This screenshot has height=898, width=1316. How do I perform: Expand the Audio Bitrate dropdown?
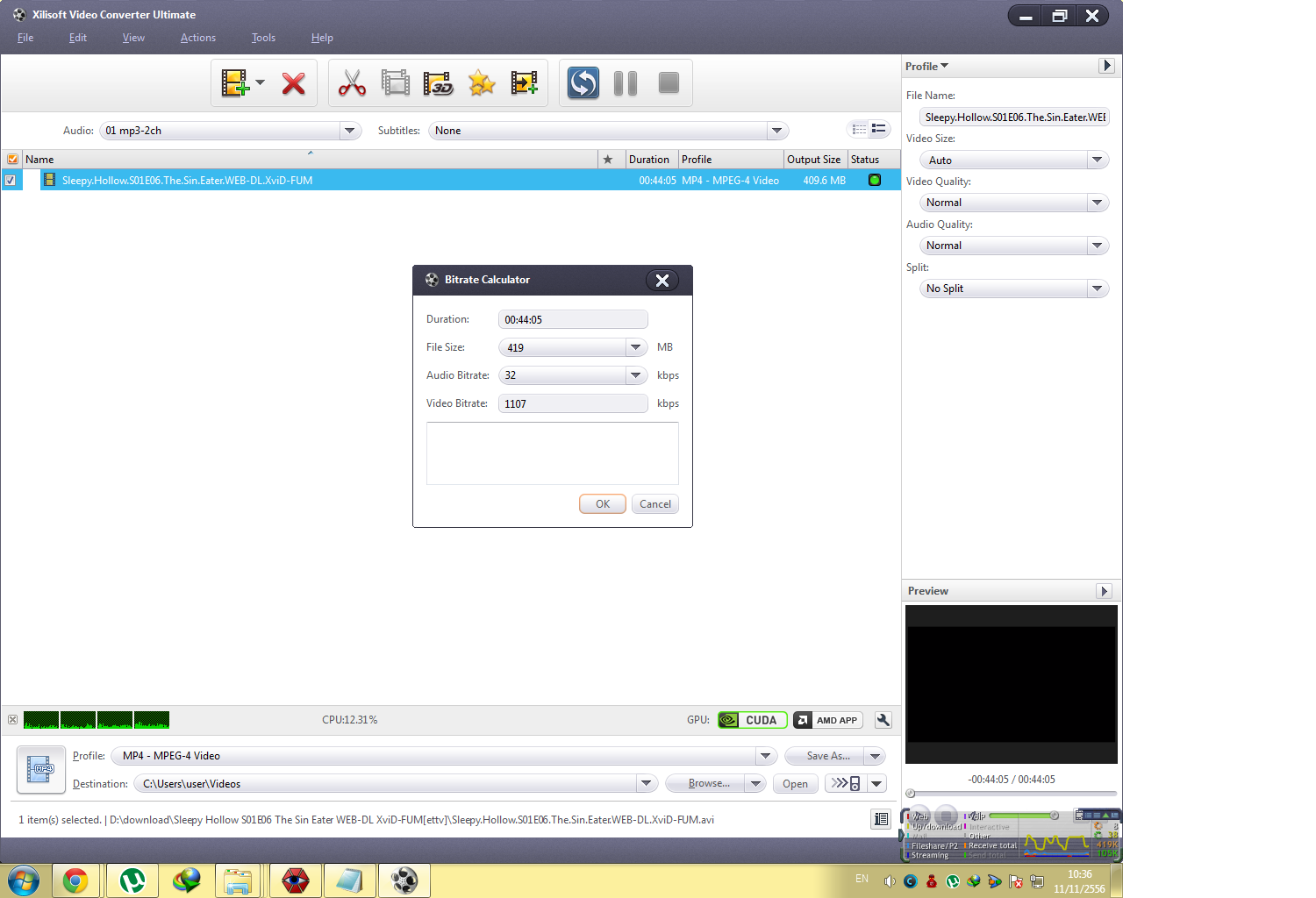pos(636,375)
